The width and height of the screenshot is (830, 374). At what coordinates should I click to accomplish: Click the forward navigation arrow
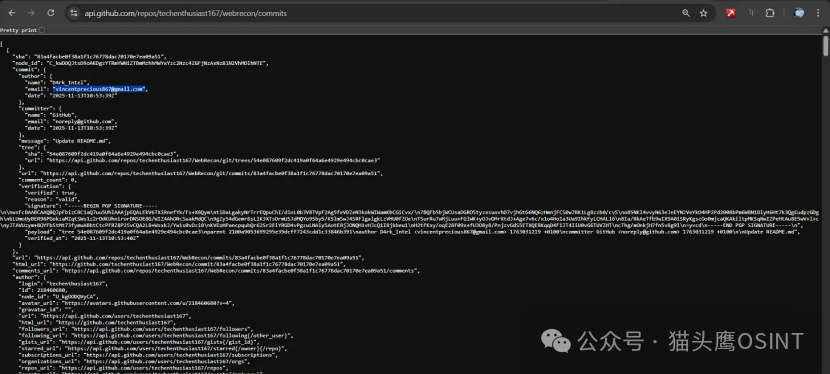coord(31,13)
